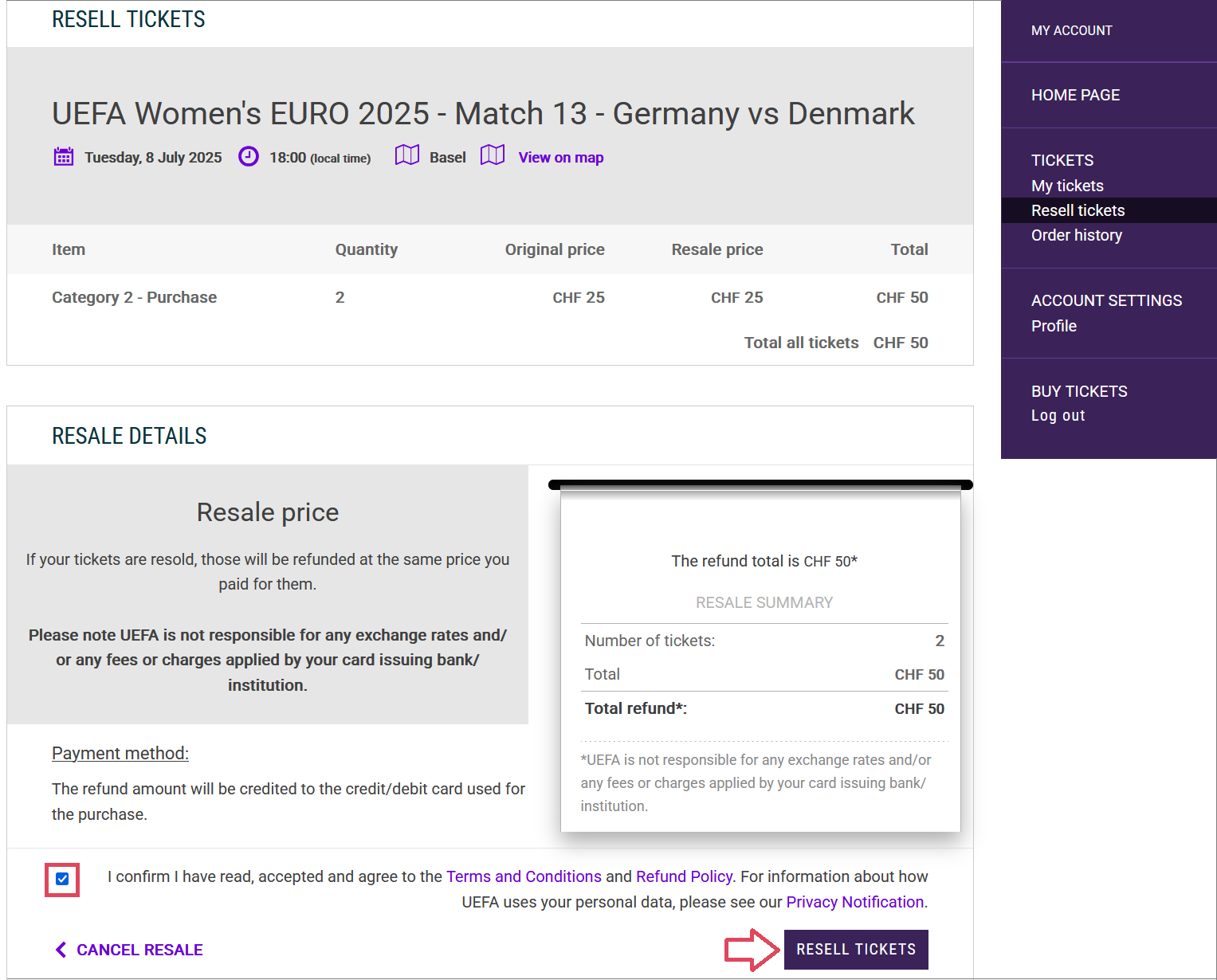
Task: Click the clock icon next to 18:00
Action: point(249,156)
